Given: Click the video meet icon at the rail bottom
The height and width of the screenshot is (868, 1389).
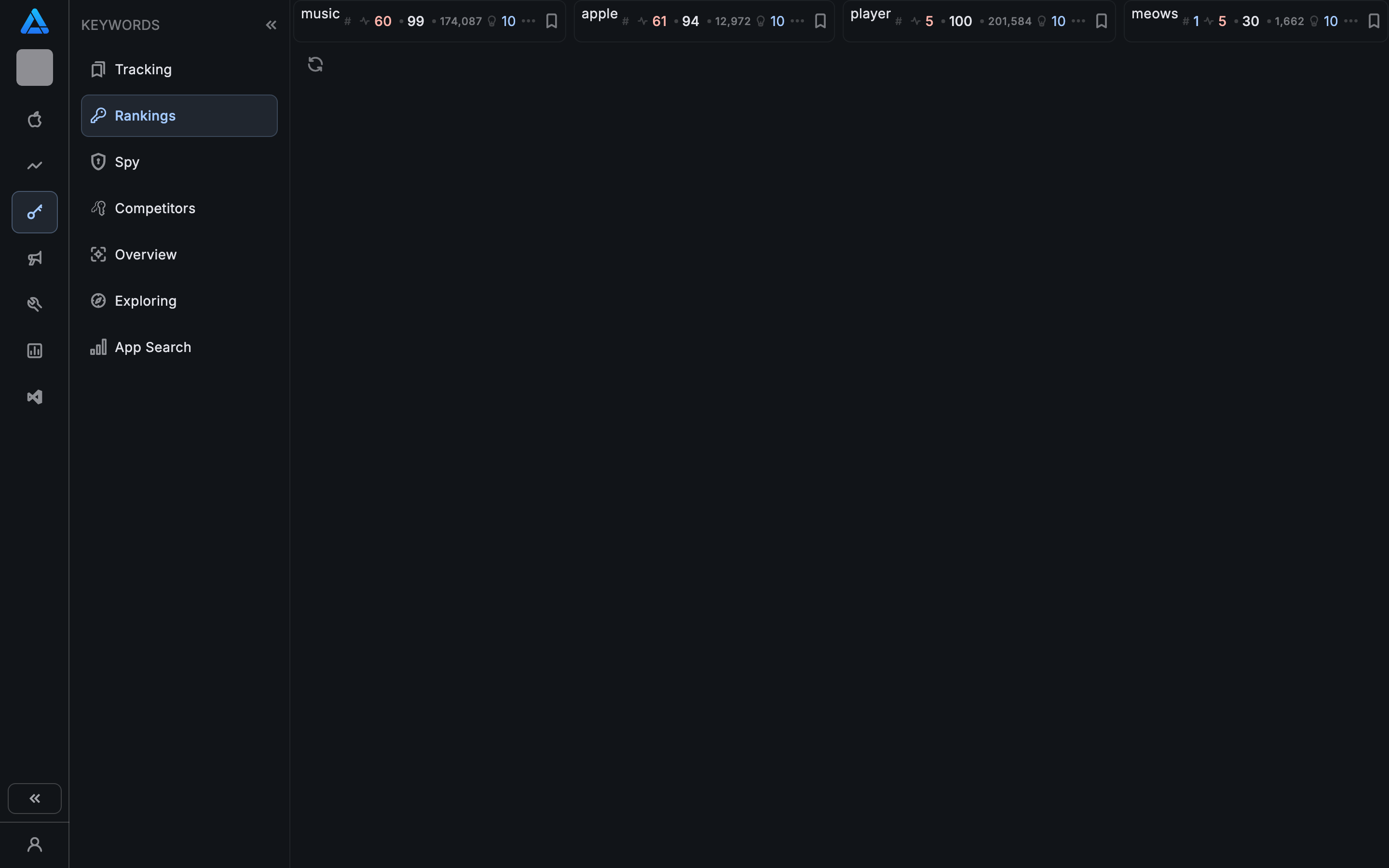Looking at the screenshot, I should (34, 397).
